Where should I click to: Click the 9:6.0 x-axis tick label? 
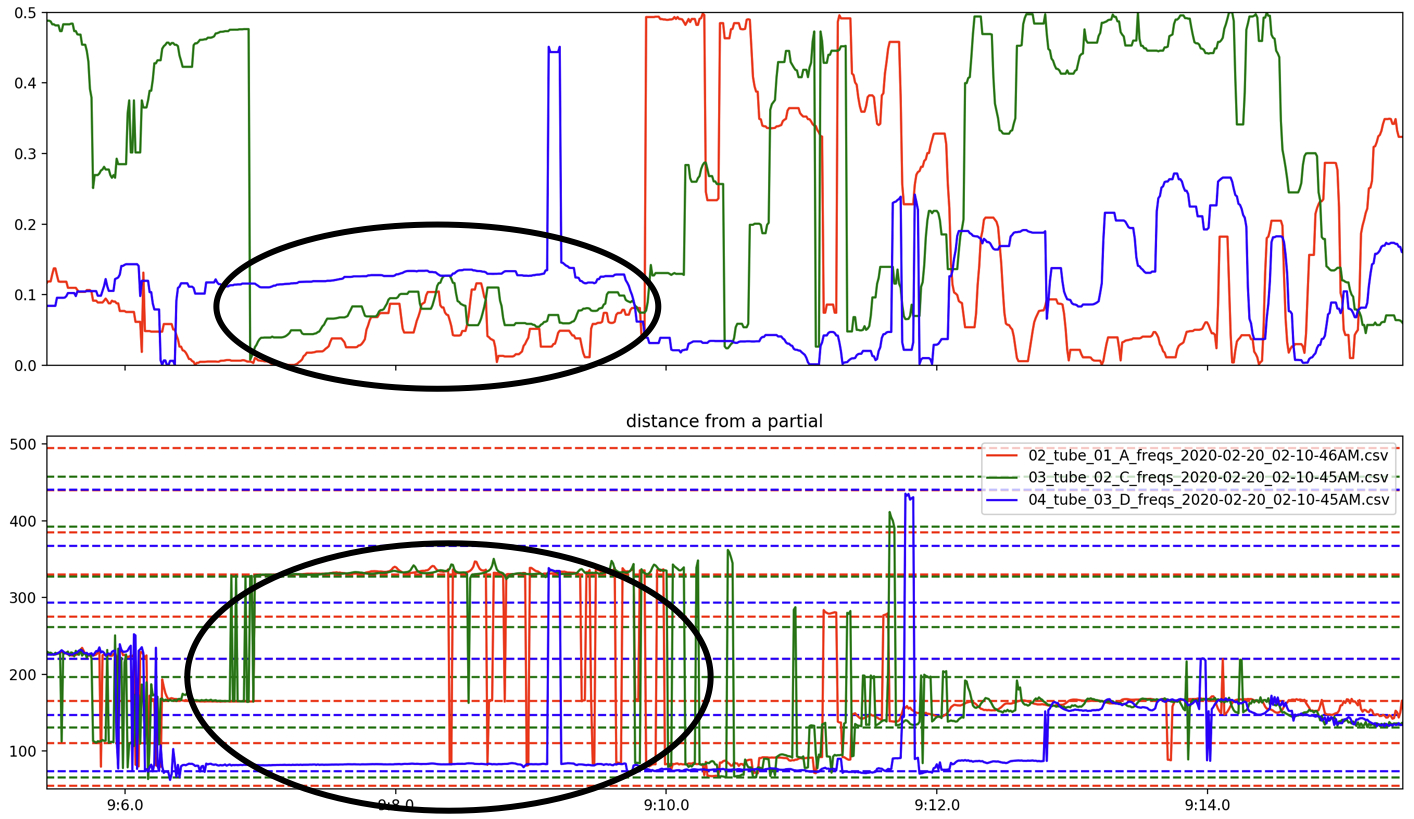pos(125,805)
